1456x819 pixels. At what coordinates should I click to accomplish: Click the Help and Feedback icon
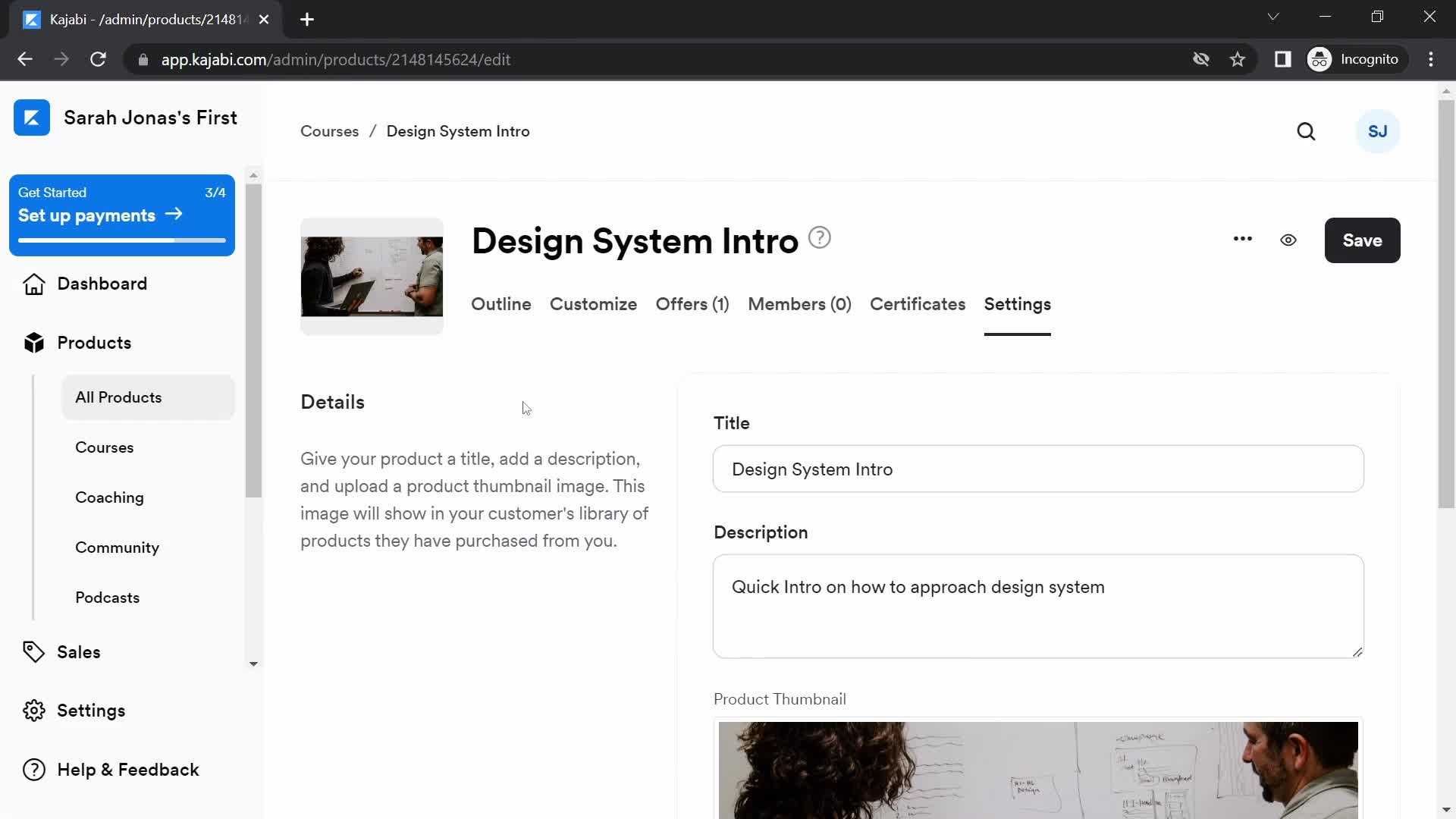(34, 770)
